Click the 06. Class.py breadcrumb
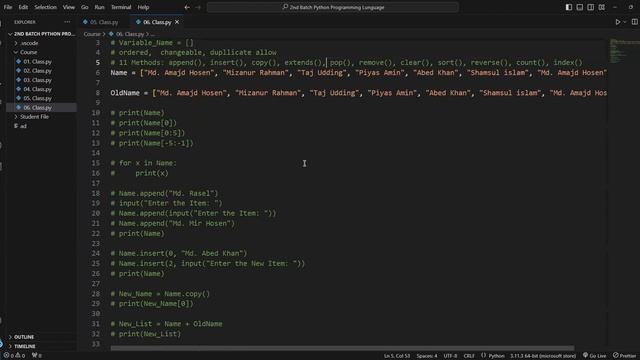The width and height of the screenshot is (640, 360). tap(130, 34)
